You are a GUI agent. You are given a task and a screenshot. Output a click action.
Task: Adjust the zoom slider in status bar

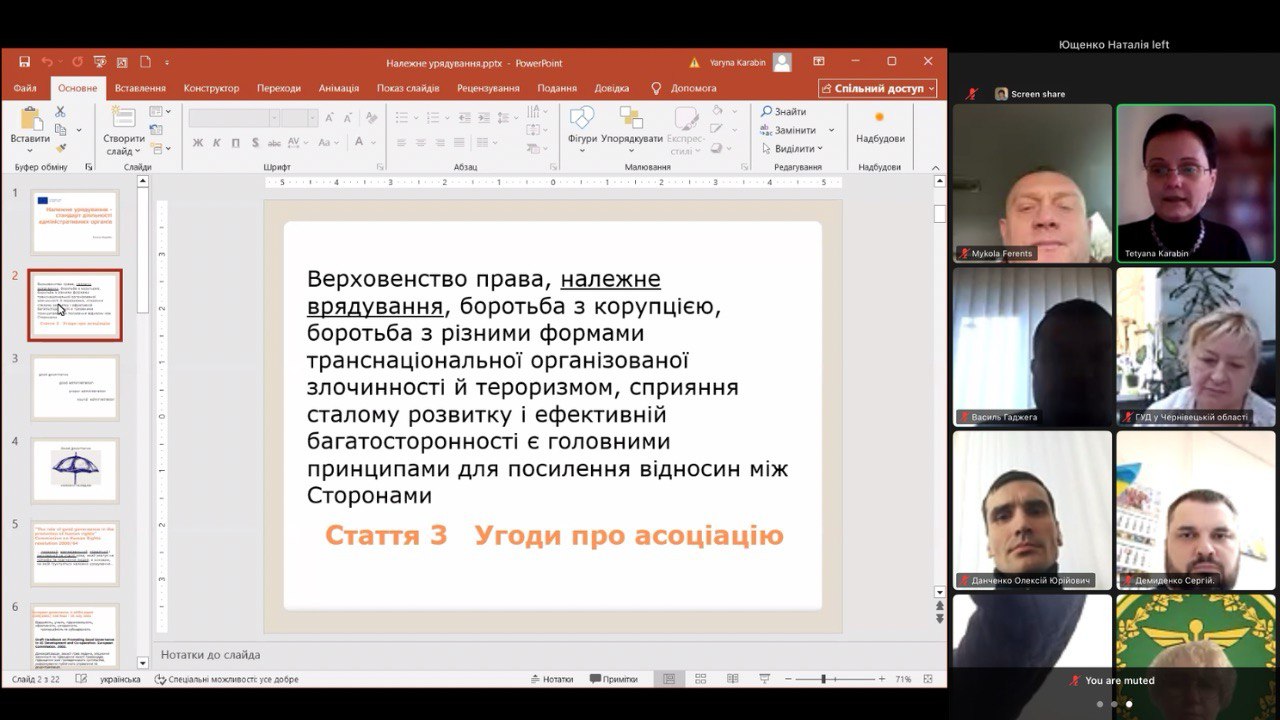824,679
